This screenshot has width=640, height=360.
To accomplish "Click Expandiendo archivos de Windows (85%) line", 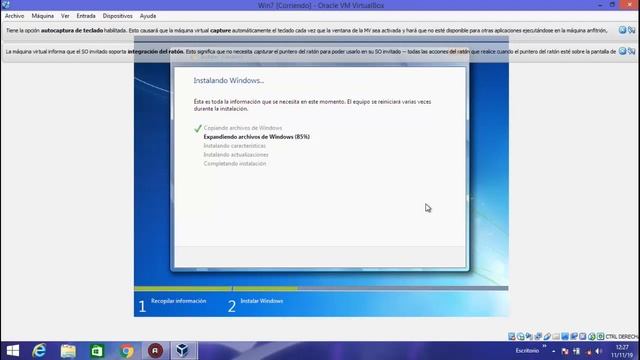I will click(x=256, y=137).
